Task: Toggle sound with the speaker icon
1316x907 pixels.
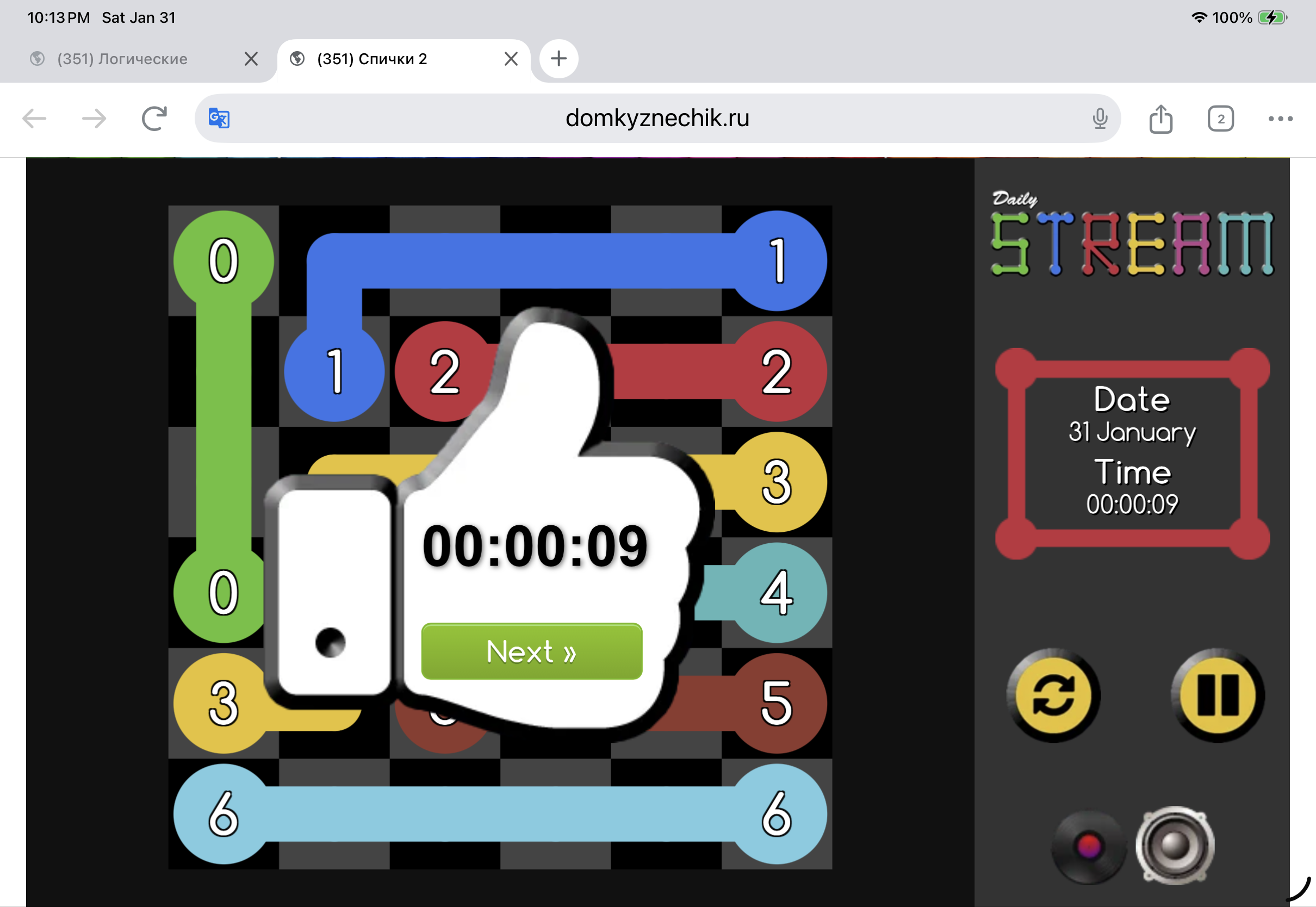Action: 1175,845
